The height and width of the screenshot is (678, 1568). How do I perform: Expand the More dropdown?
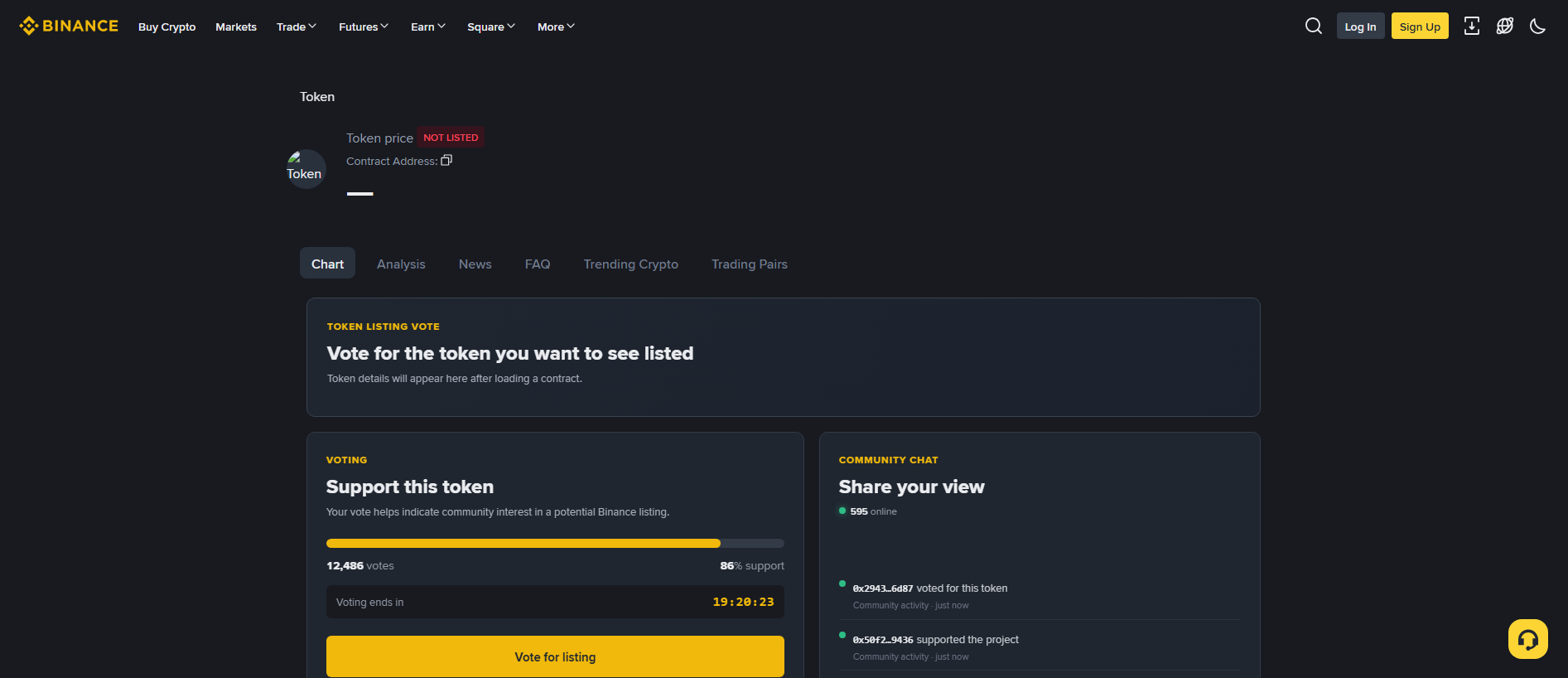556,27
